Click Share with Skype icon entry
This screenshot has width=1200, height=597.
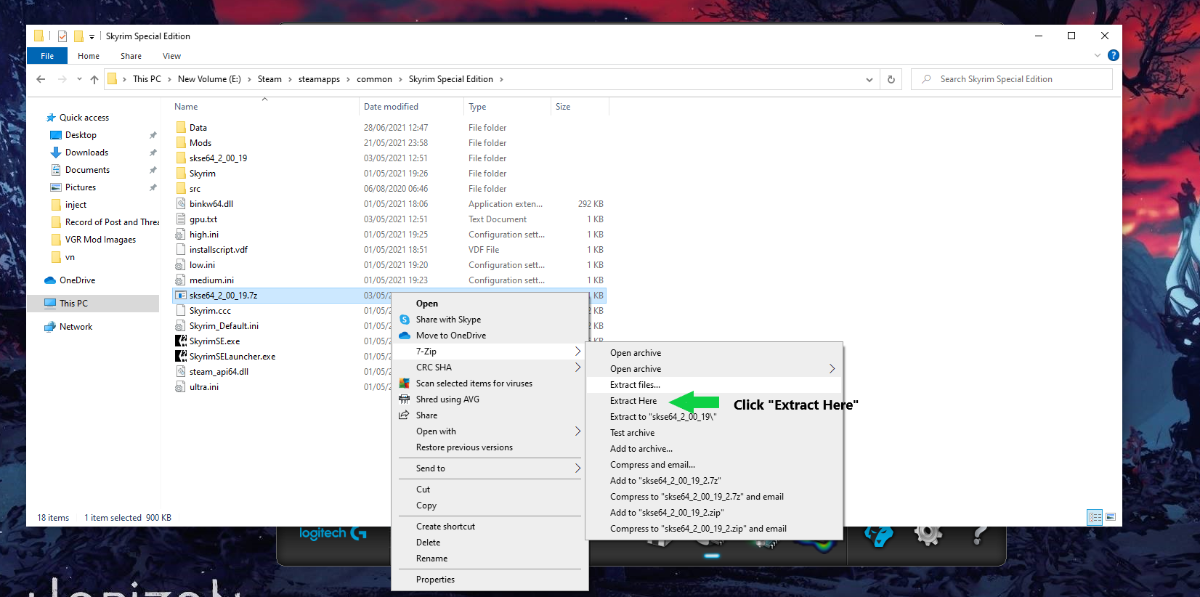[x=448, y=319]
